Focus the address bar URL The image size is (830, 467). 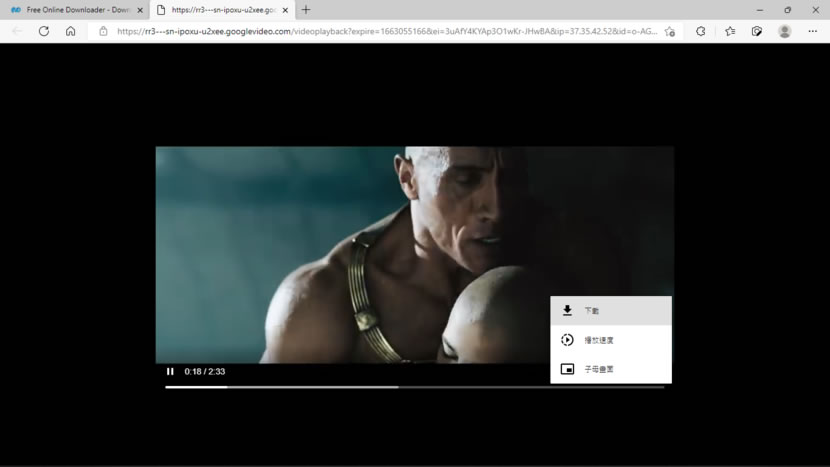(x=387, y=31)
